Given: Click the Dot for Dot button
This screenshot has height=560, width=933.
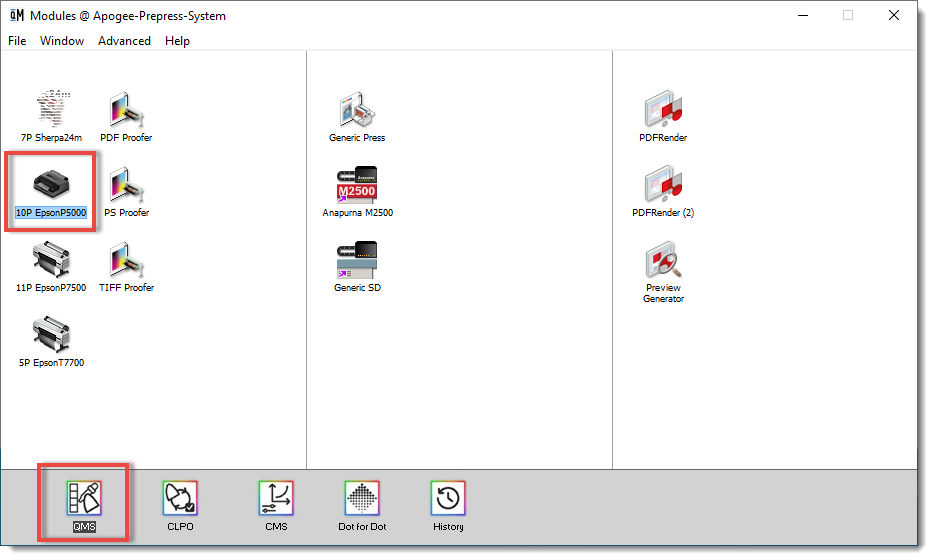Looking at the screenshot, I should coord(362,499).
